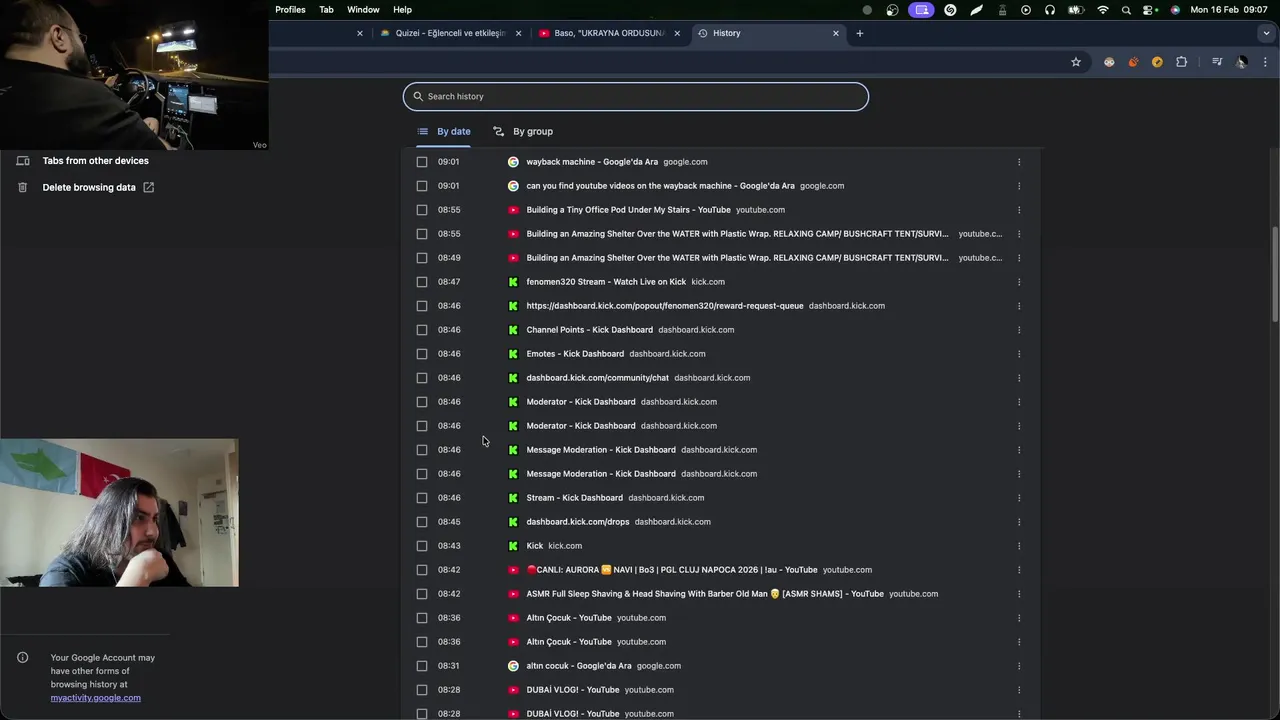Image resolution: width=1280 pixels, height=720 pixels.
Task: Open 'ASMR Full Sleep Shaving' history entry
Action: (705, 594)
